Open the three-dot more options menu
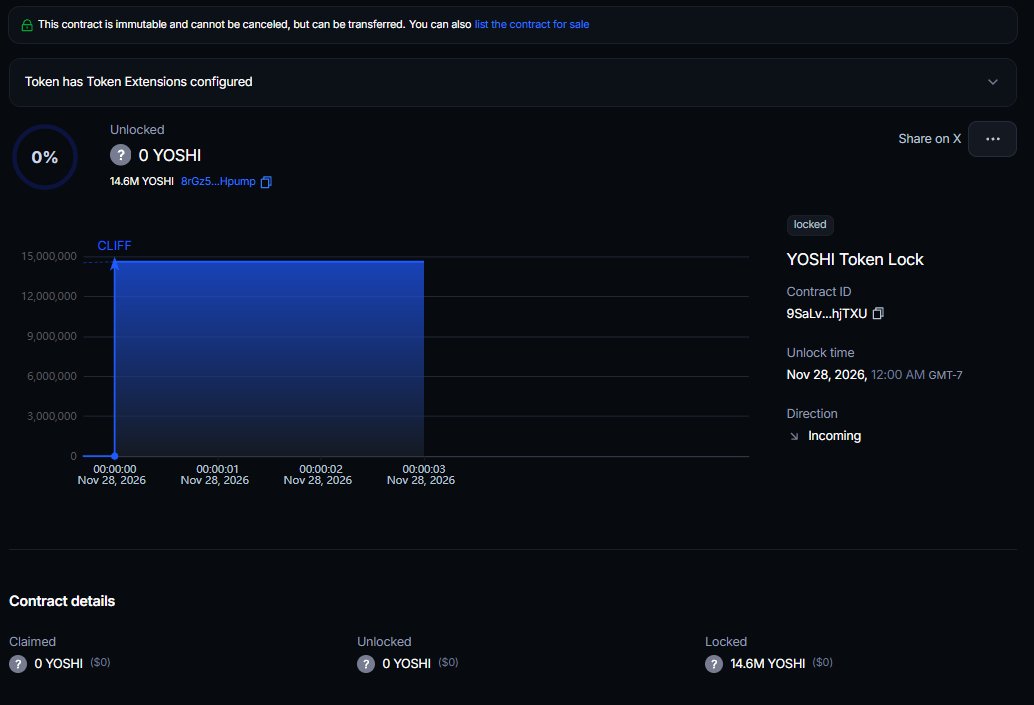Image resolution: width=1034 pixels, height=705 pixels. click(992, 139)
